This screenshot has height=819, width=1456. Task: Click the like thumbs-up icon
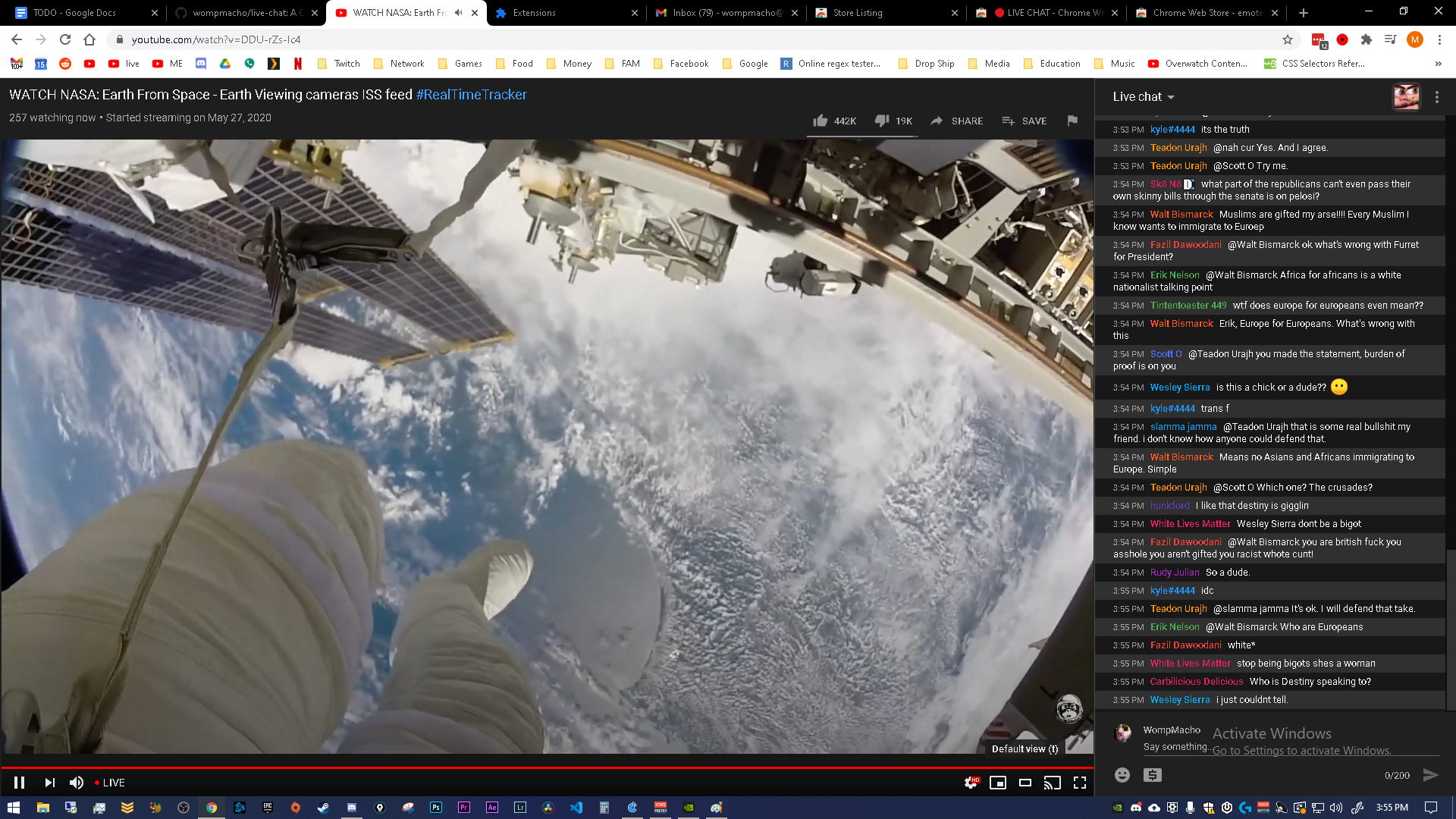821,121
